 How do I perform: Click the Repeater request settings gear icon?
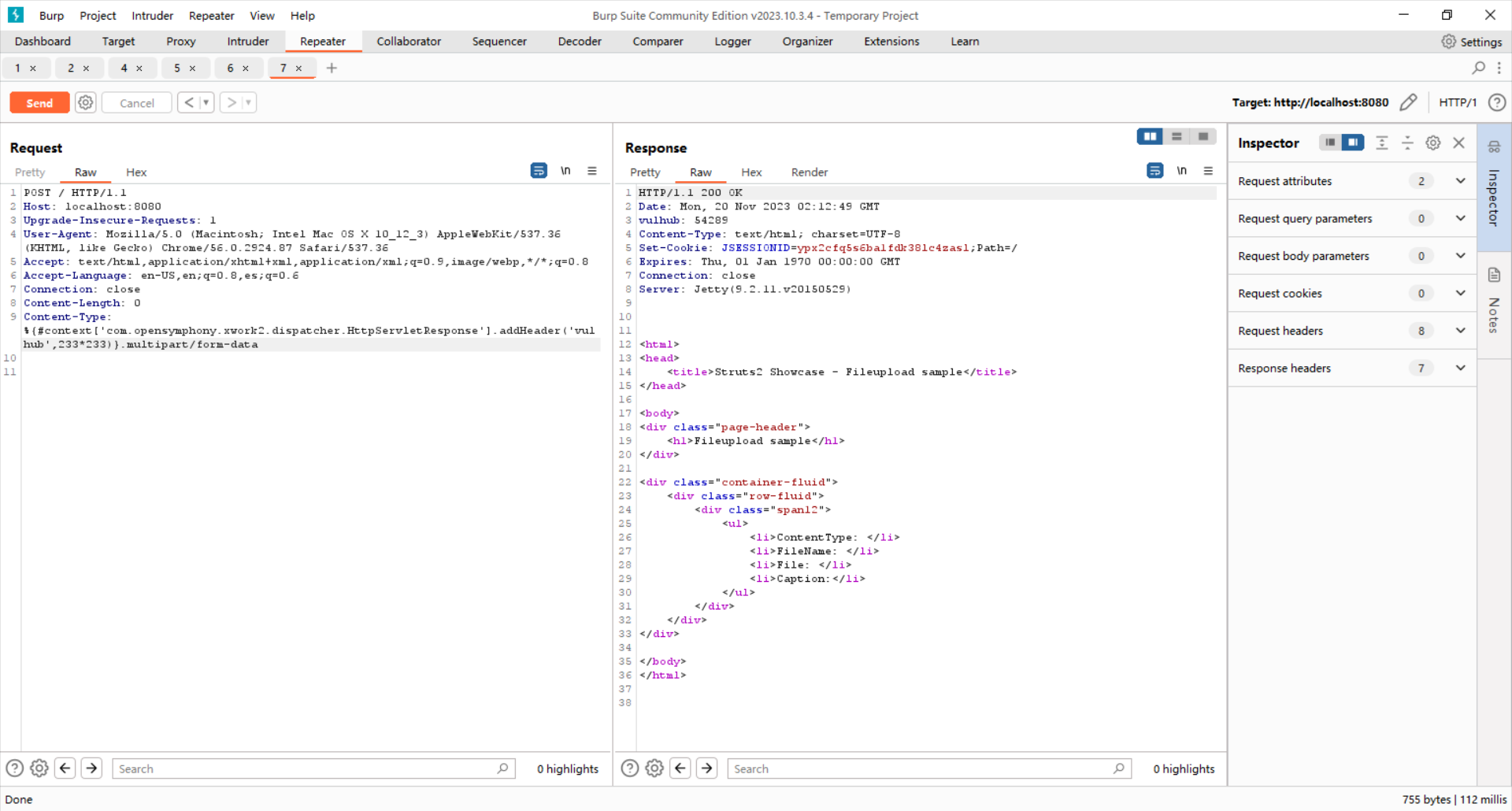pyautogui.click(x=86, y=102)
